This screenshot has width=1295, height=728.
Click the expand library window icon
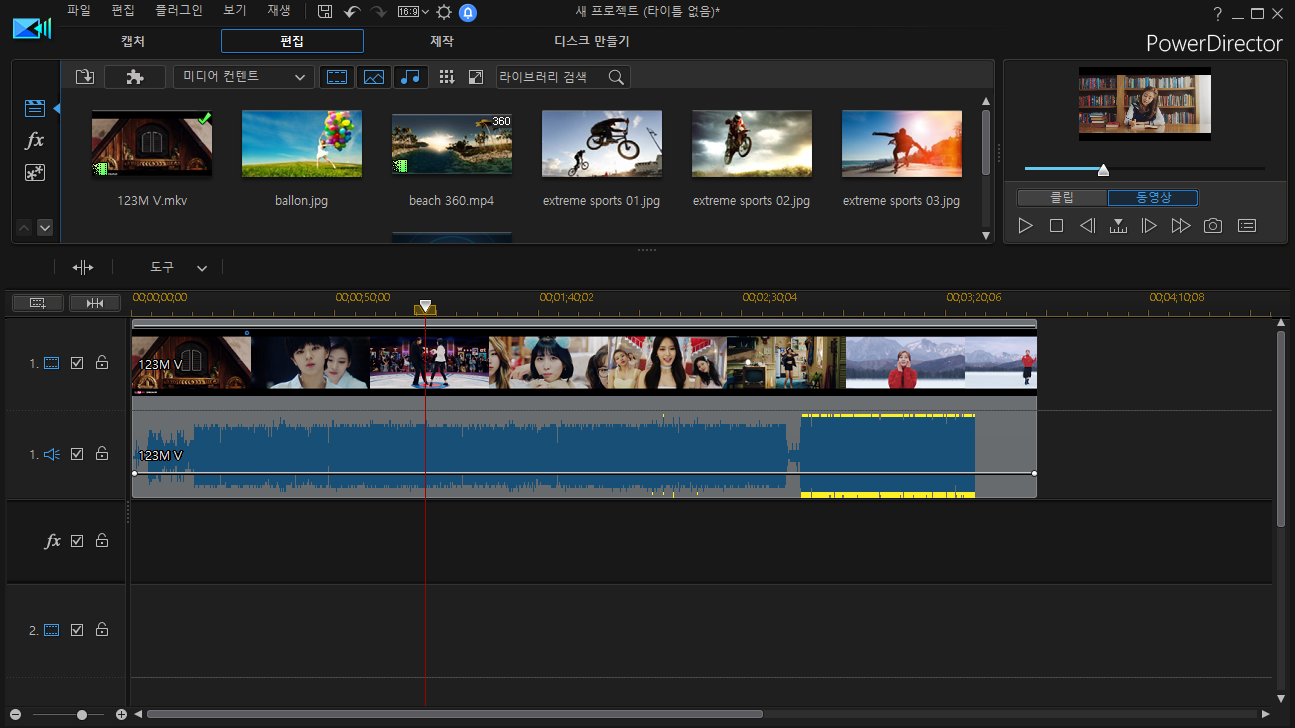(x=476, y=77)
